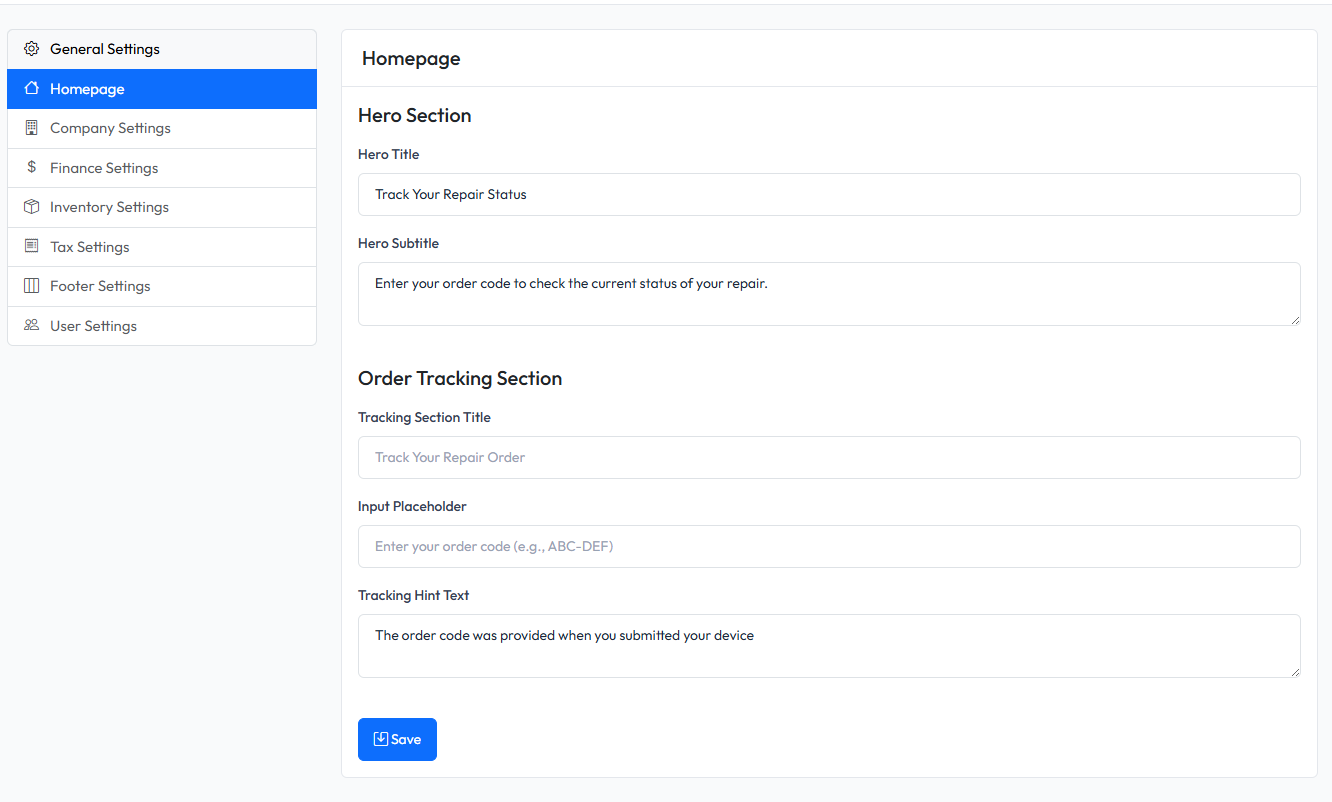
Task: Click the box icon for Inventory Settings
Action: pos(31,207)
